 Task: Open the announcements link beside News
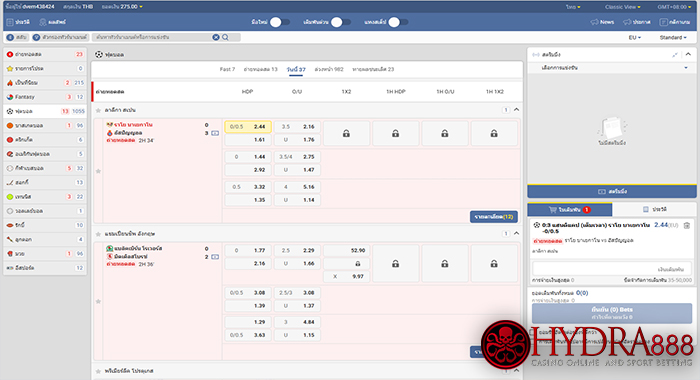tap(637, 22)
